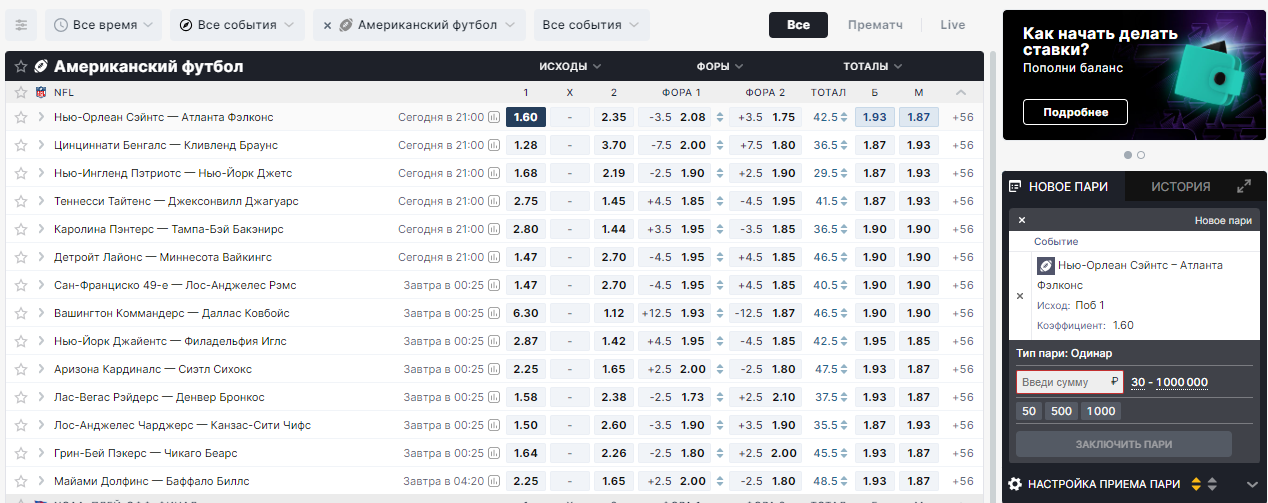Expand НАСТРОЙКА ПРИЕМА ПАРИ section chevron
The height and width of the screenshot is (503, 1268).
(1253, 484)
